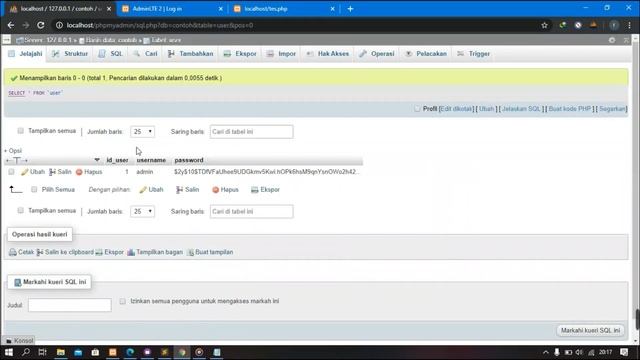Click the Markahi kueri SQL ini button

(x=590, y=330)
